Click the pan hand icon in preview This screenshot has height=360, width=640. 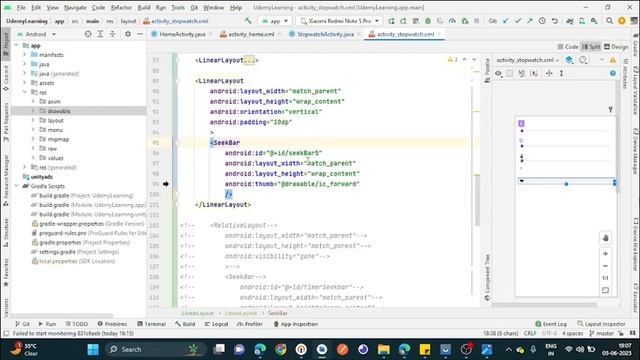(x=605, y=238)
